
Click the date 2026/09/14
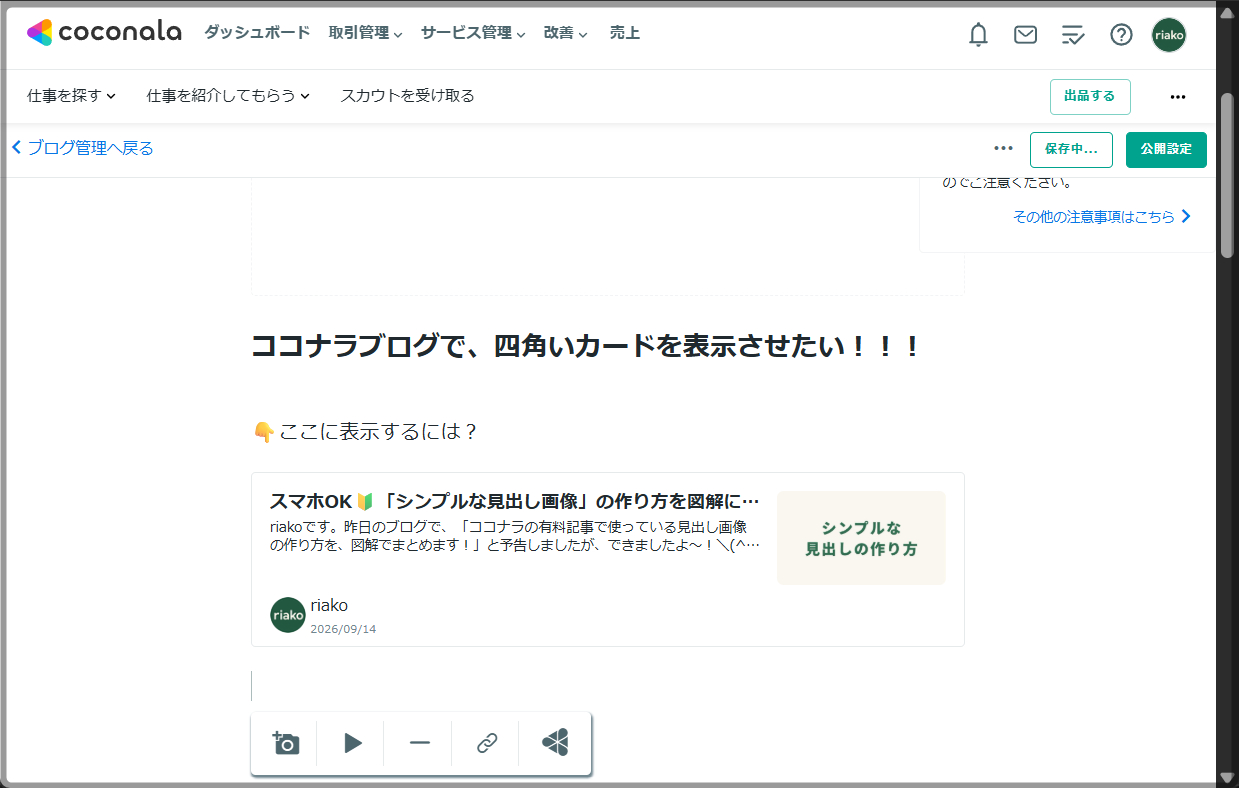click(x=343, y=629)
